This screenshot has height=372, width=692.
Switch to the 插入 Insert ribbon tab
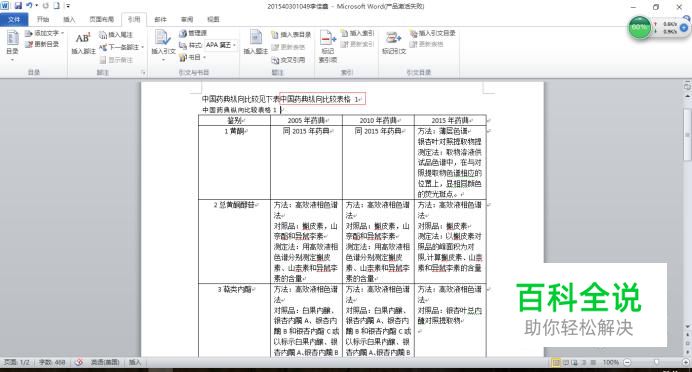pos(69,19)
